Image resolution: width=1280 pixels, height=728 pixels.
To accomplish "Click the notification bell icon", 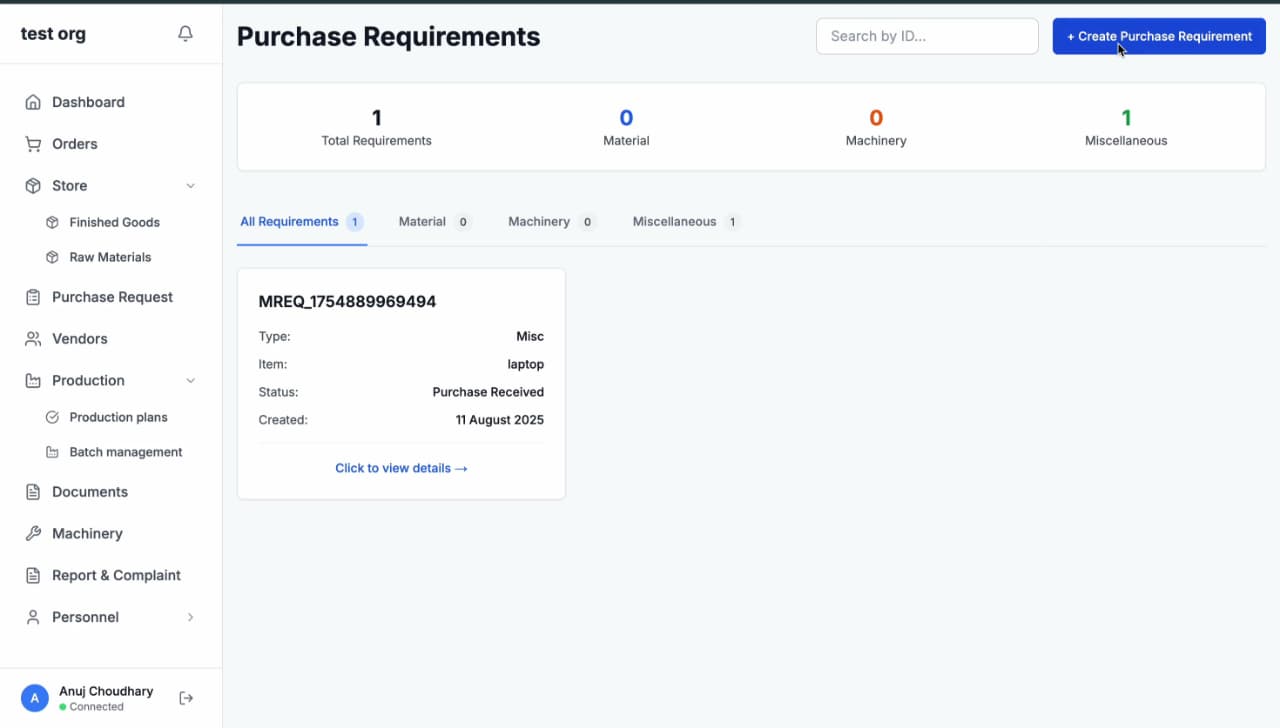I will pyautogui.click(x=185, y=34).
